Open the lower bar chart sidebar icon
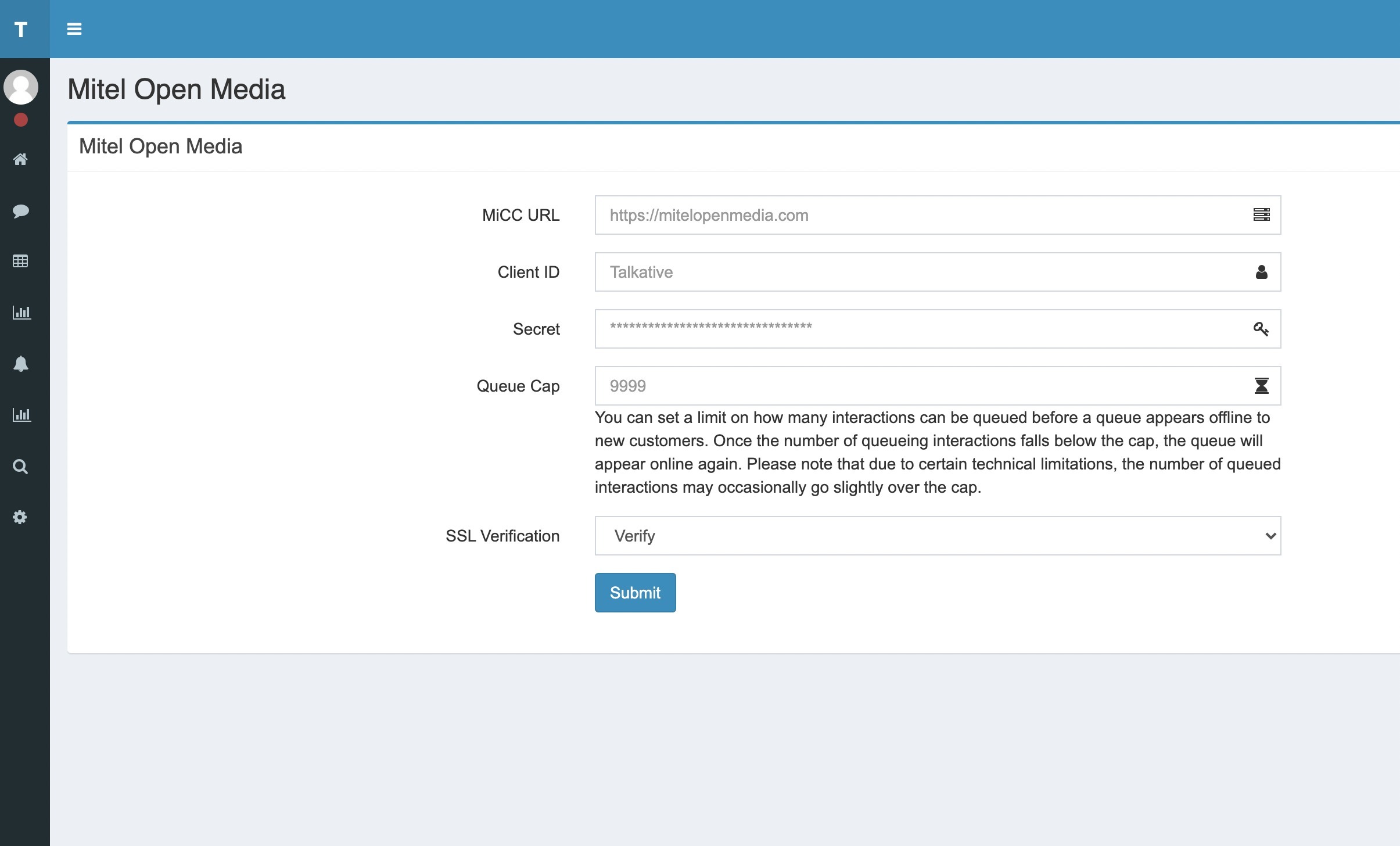This screenshot has height=846, width=1400. pos(21,415)
